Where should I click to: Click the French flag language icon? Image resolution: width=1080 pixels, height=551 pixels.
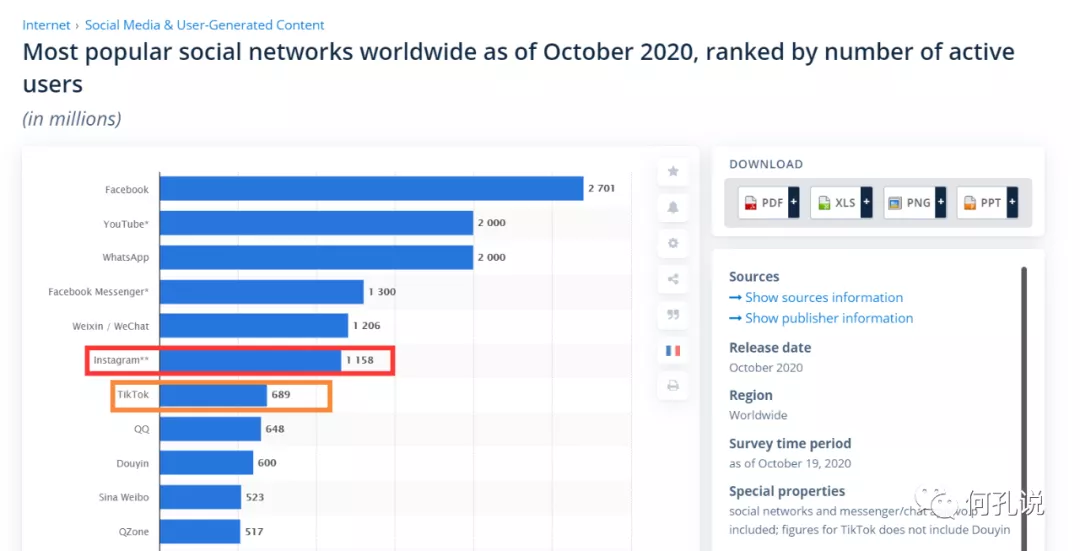click(673, 351)
